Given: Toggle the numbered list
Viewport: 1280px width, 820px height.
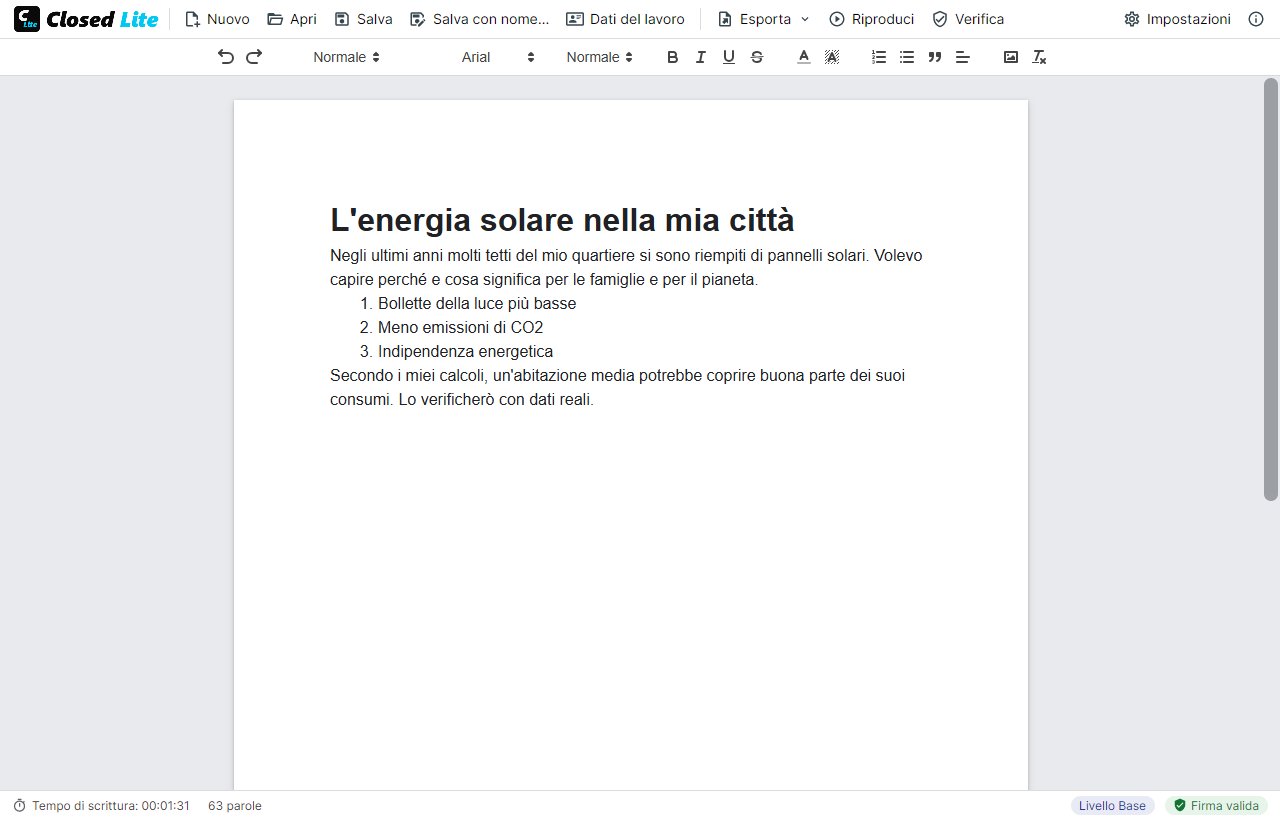Looking at the screenshot, I should (x=879, y=57).
